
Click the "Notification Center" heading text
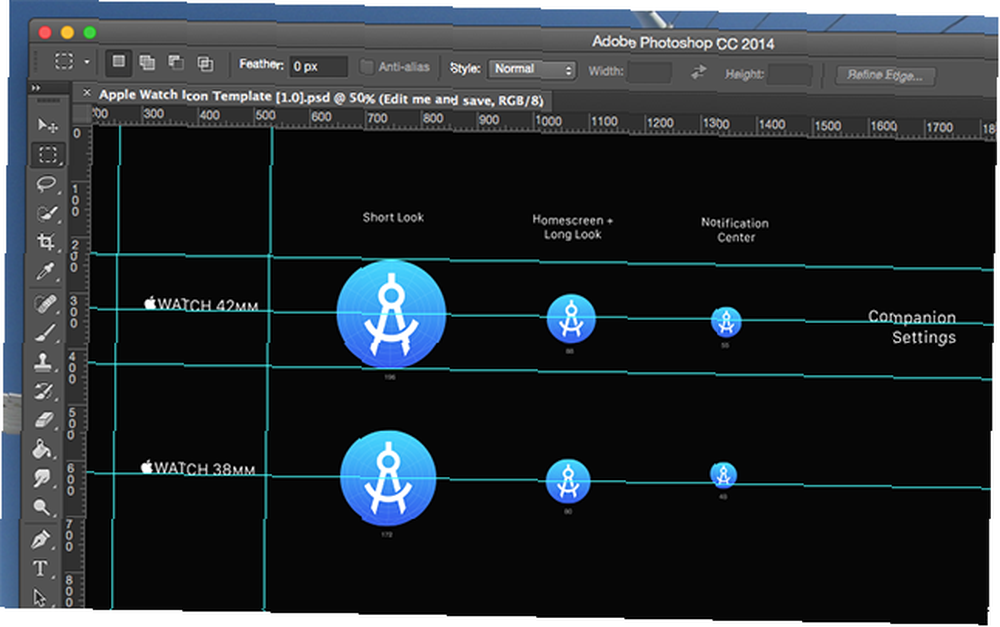(735, 230)
